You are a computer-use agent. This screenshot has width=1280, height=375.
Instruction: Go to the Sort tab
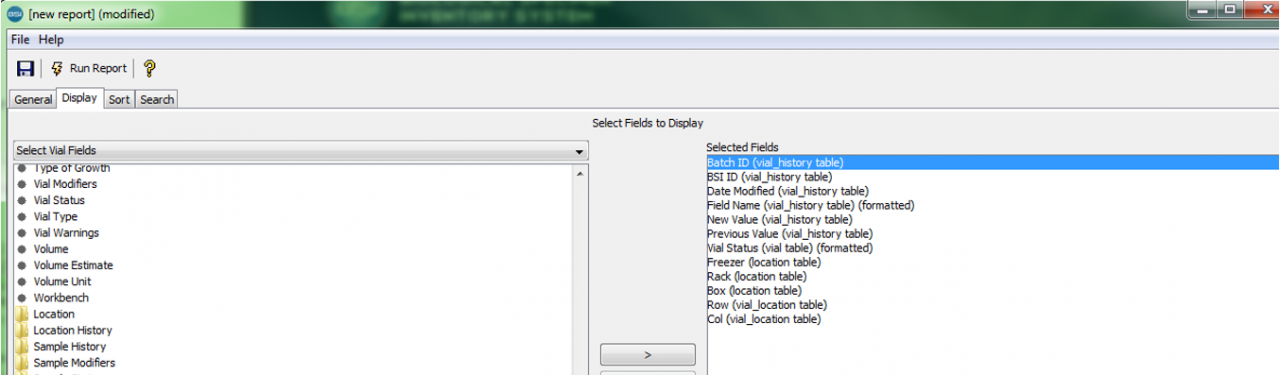(119, 99)
